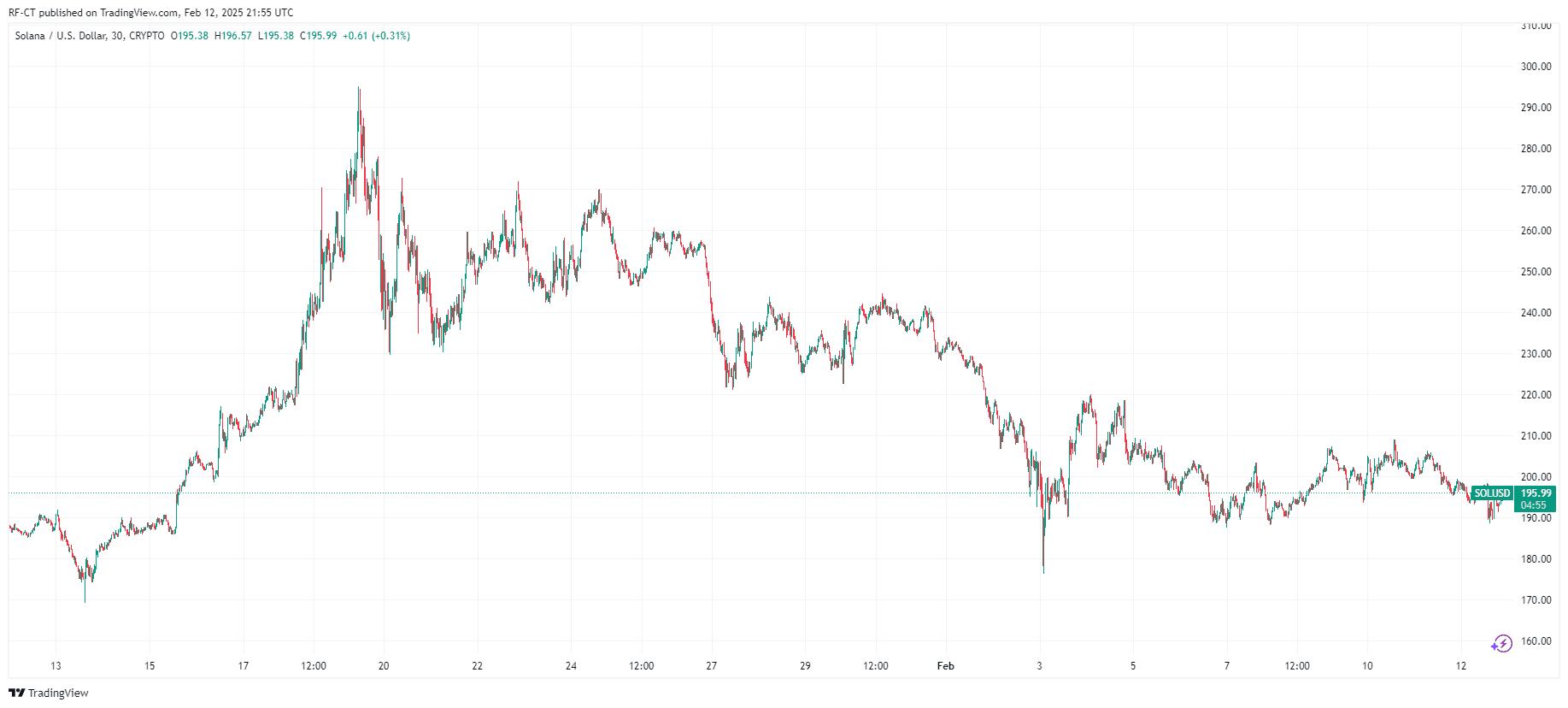This screenshot has width=1568, height=708.
Task: Select date 20 on the time axis
Action: click(384, 666)
